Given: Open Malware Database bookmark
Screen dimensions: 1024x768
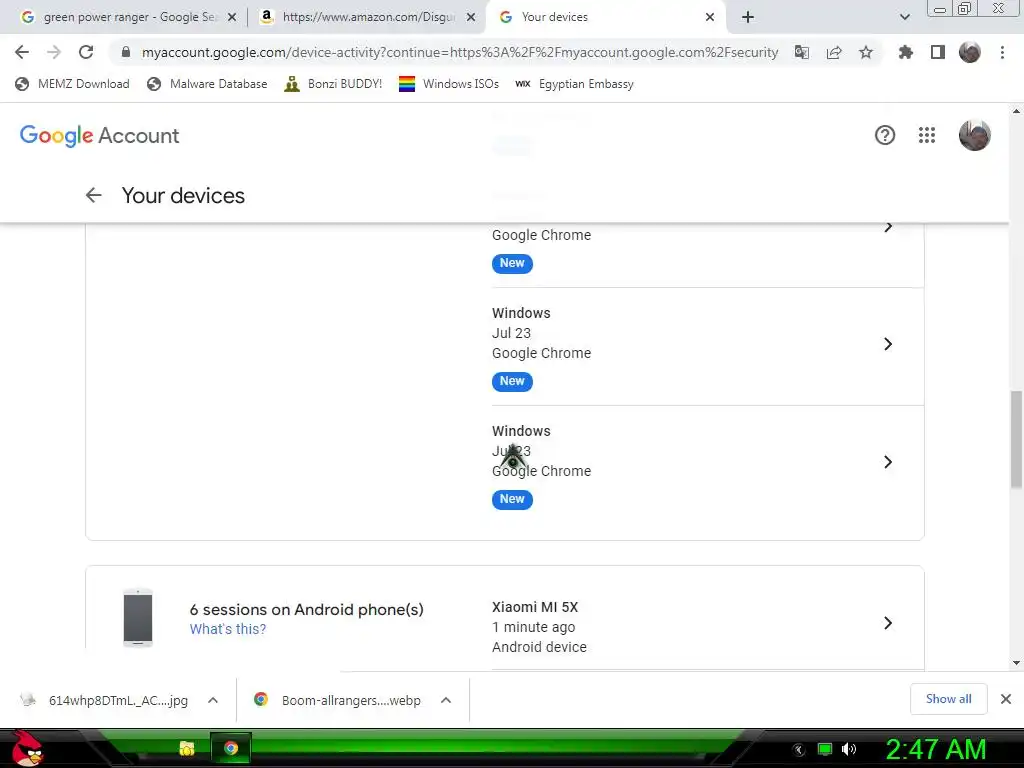Looking at the screenshot, I should 208,84.
